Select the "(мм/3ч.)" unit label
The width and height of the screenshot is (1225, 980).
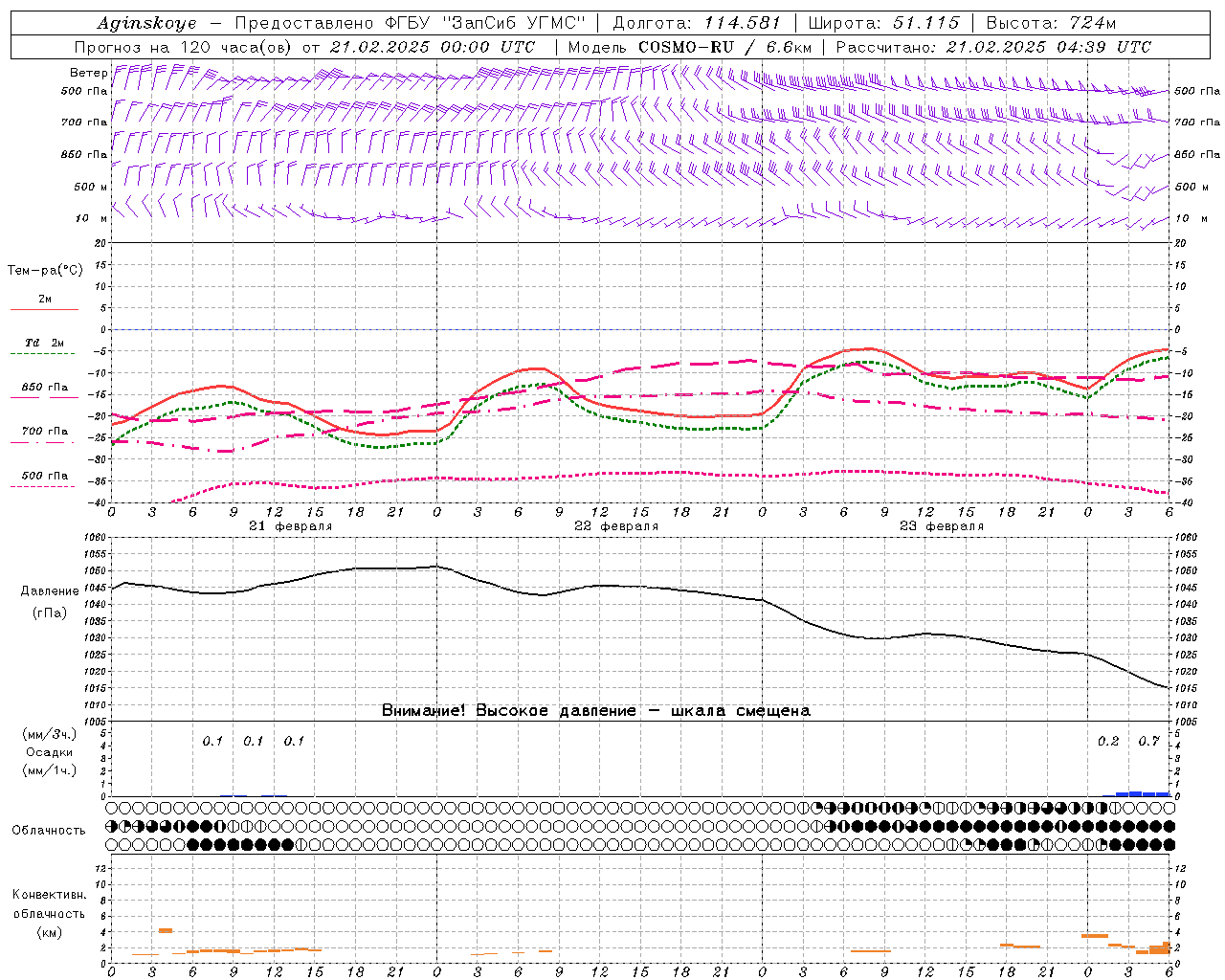pyautogui.click(x=49, y=734)
